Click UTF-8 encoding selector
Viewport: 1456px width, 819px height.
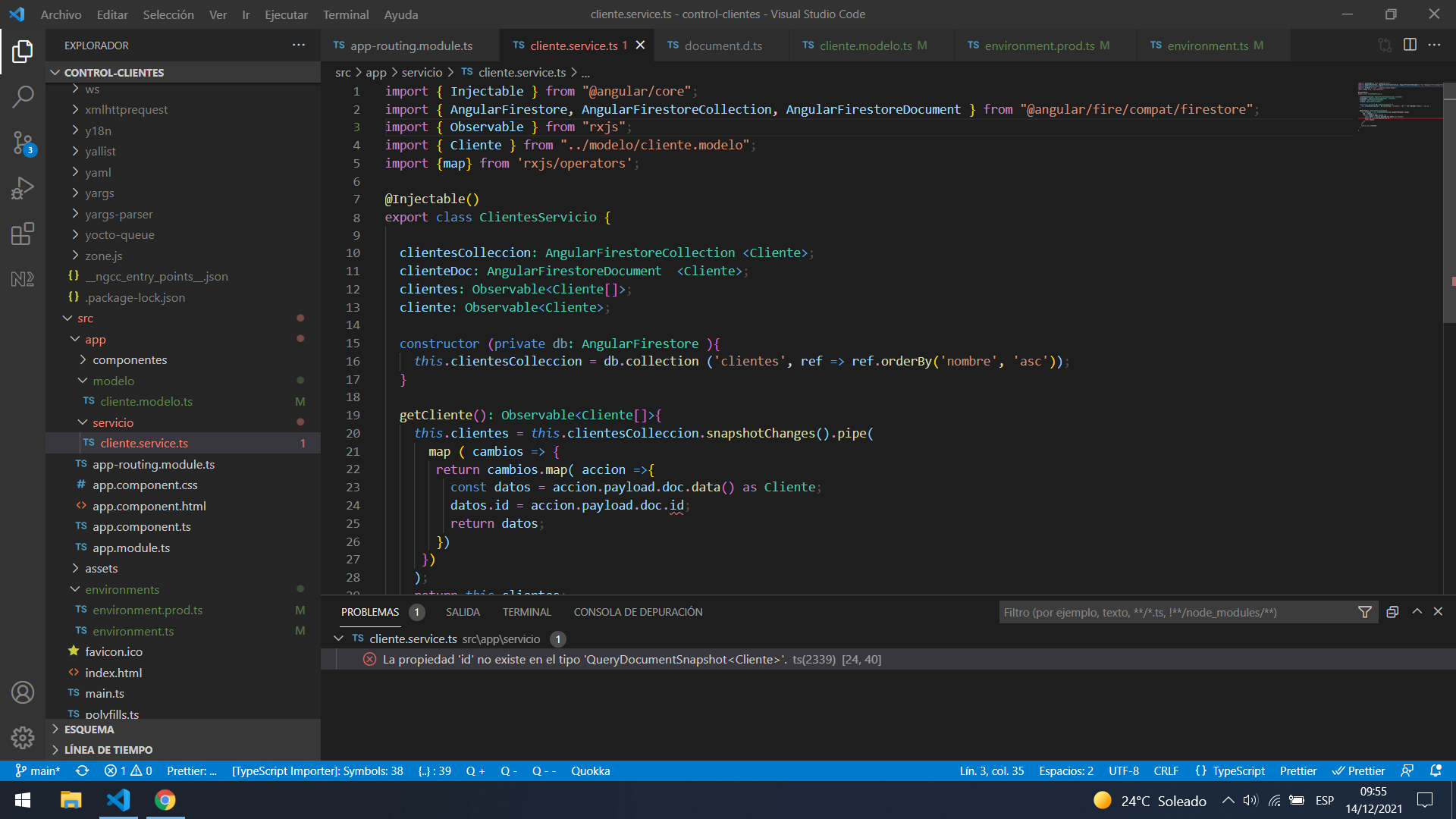pyautogui.click(x=1123, y=770)
